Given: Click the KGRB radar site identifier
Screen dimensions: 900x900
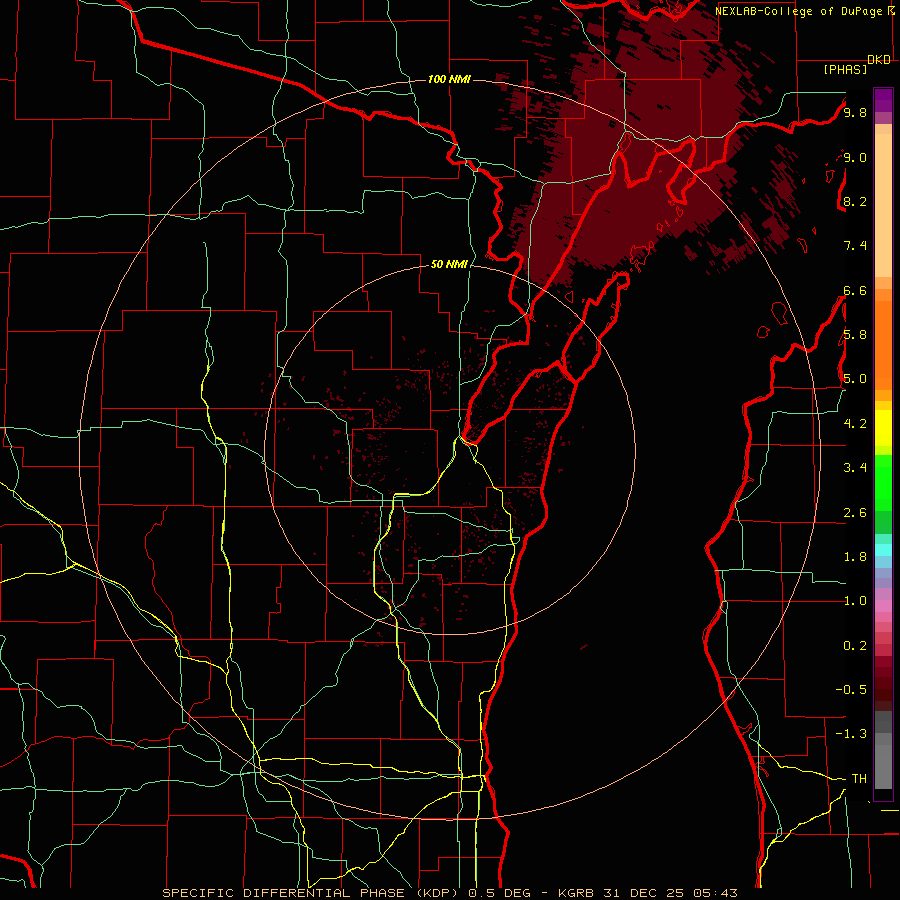Looking at the screenshot, I should [576, 893].
